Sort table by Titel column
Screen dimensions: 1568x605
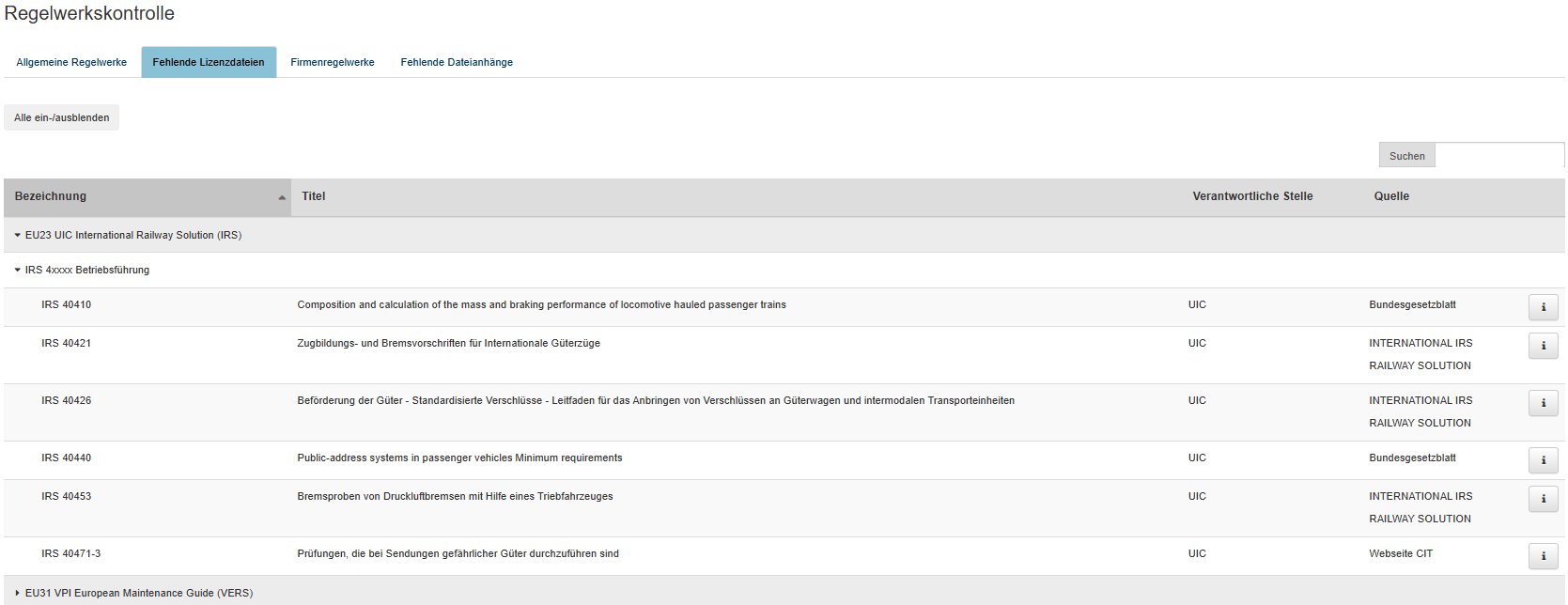pos(314,197)
